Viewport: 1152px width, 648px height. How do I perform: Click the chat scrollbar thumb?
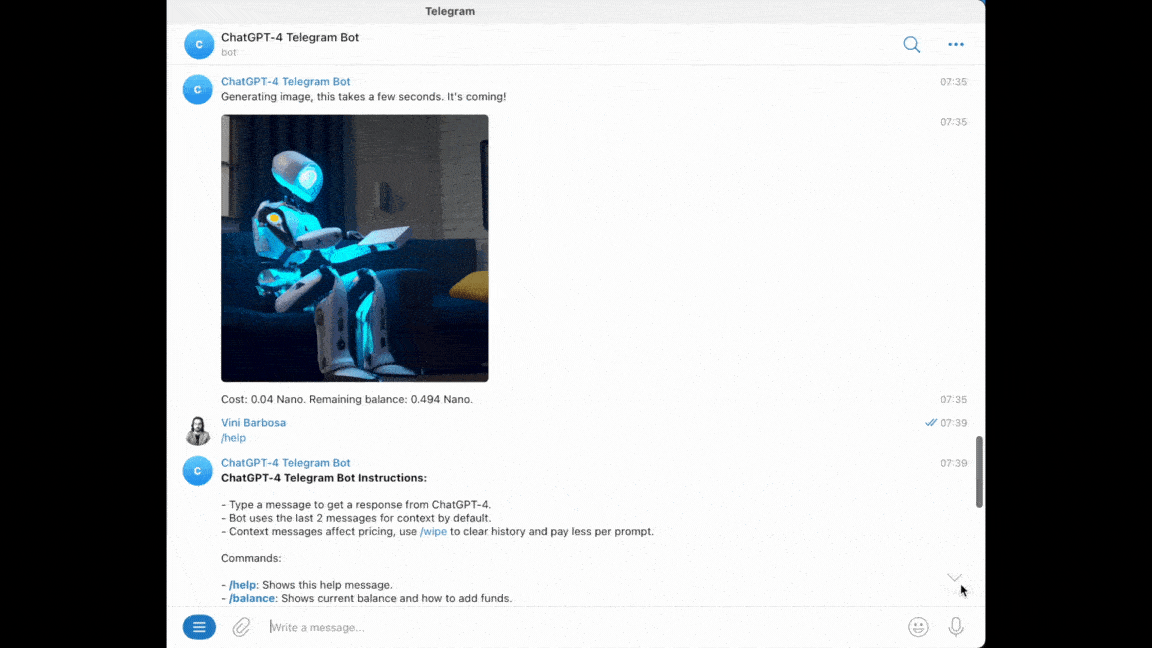tap(979, 472)
